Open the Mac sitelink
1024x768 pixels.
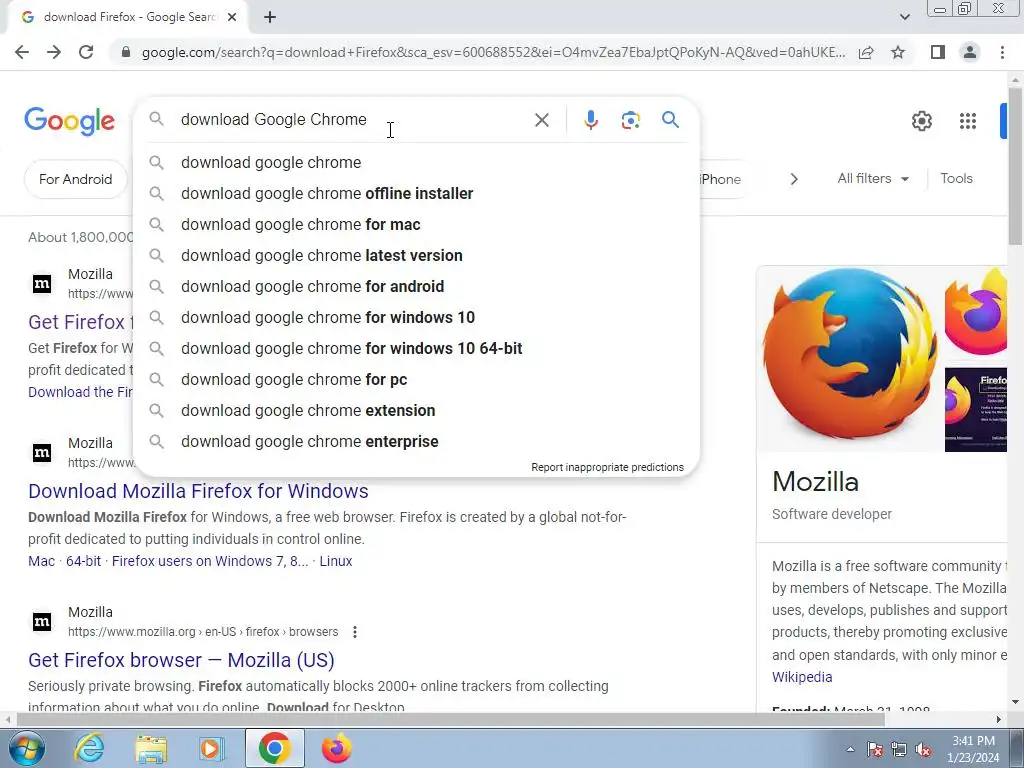click(x=41, y=561)
